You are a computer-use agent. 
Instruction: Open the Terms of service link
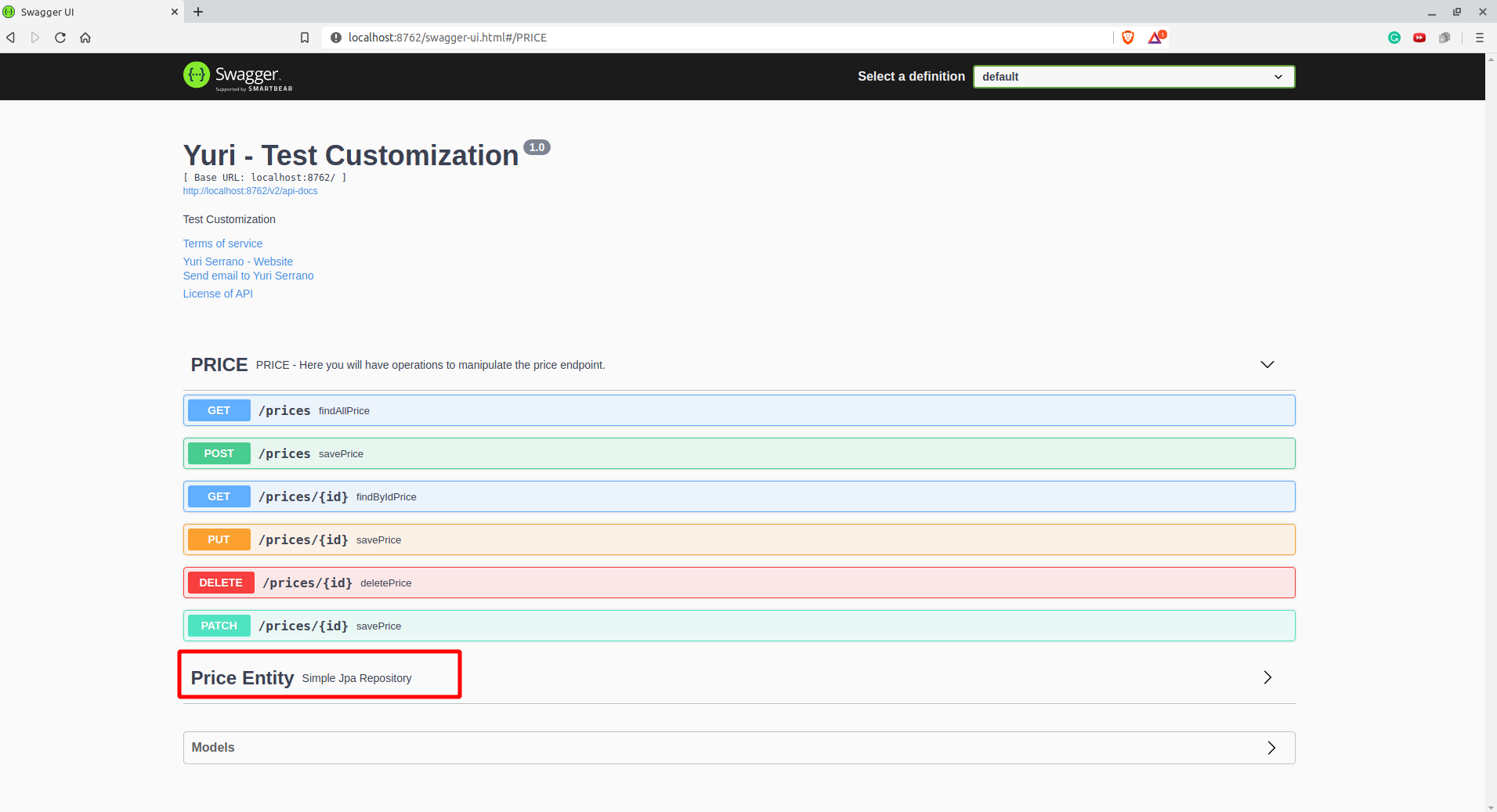[x=222, y=244]
